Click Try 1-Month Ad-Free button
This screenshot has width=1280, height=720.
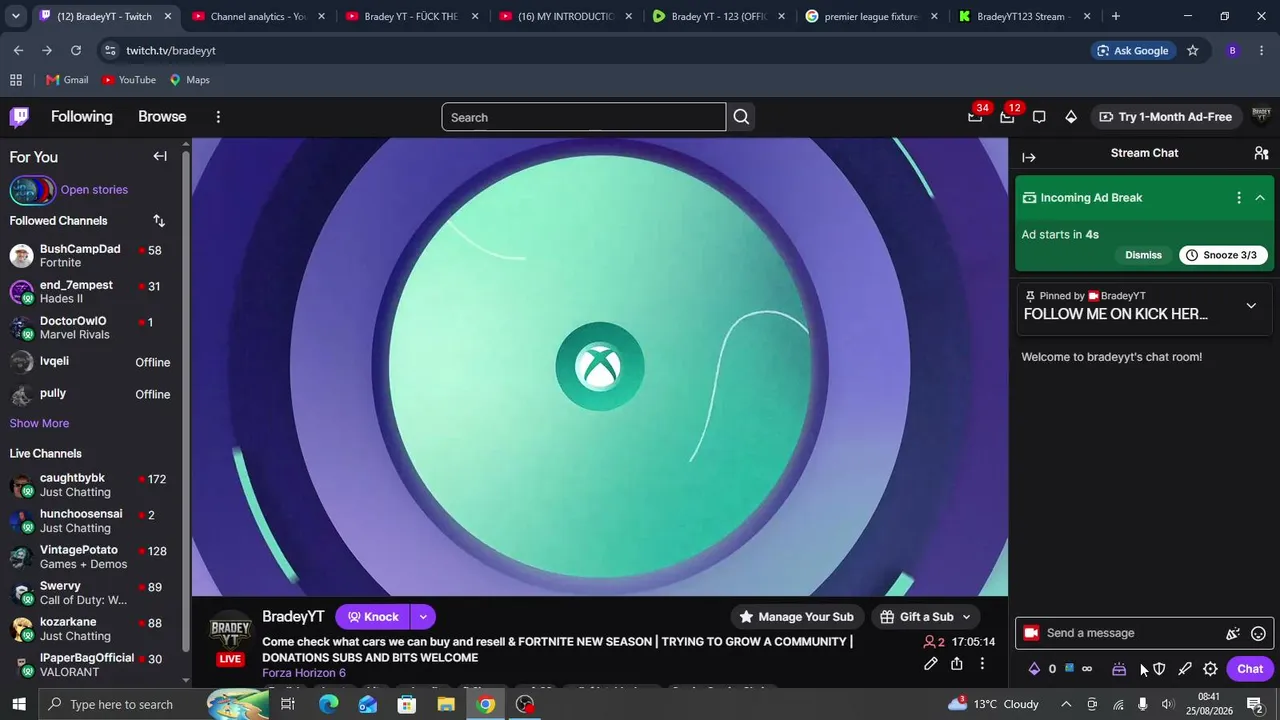[x=1166, y=117]
